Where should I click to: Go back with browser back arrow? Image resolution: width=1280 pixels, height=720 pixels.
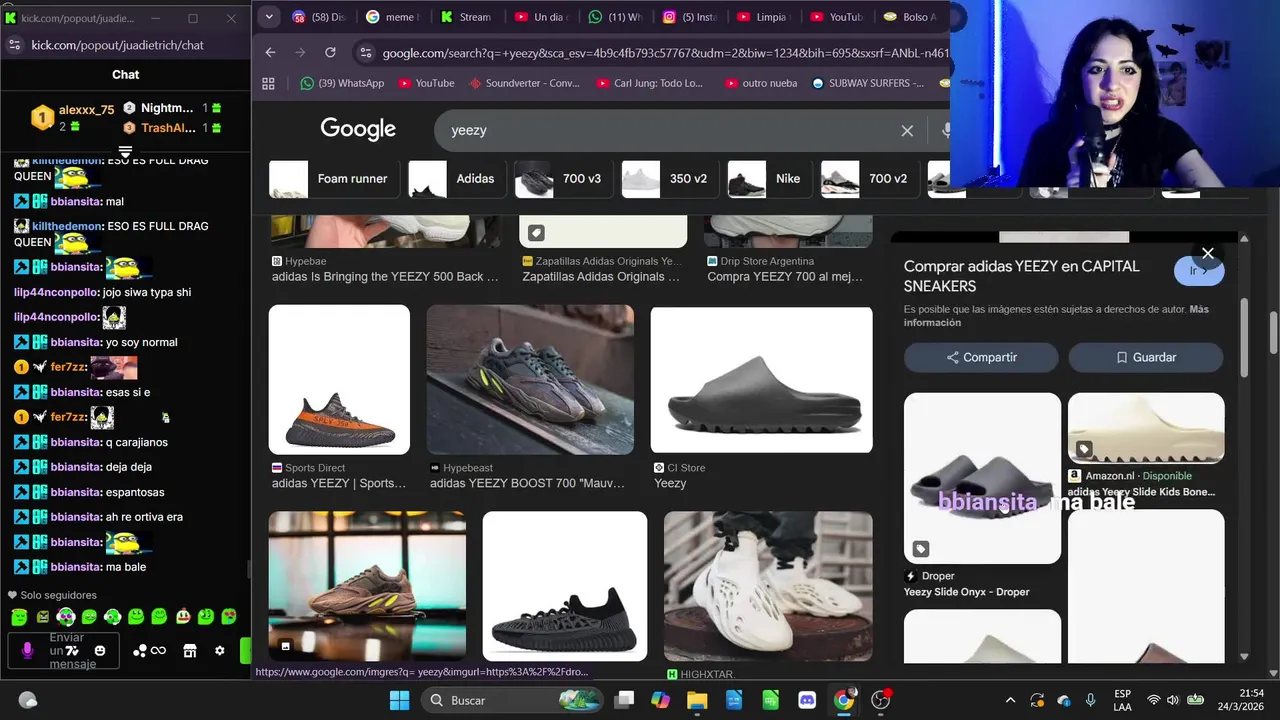(x=270, y=52)
